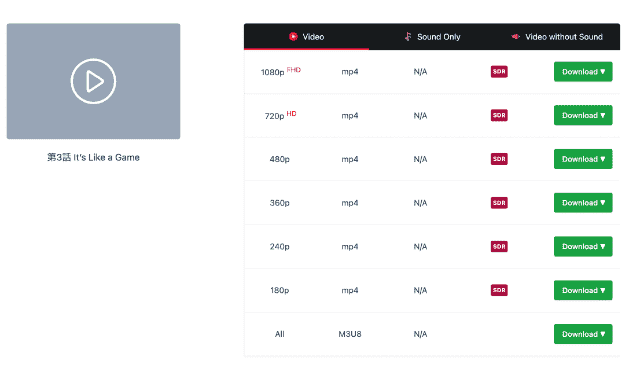Screen dimensions: 640x368
Task: Click the music note icon beside Sound Only
Action: click(x=408, y=37)
